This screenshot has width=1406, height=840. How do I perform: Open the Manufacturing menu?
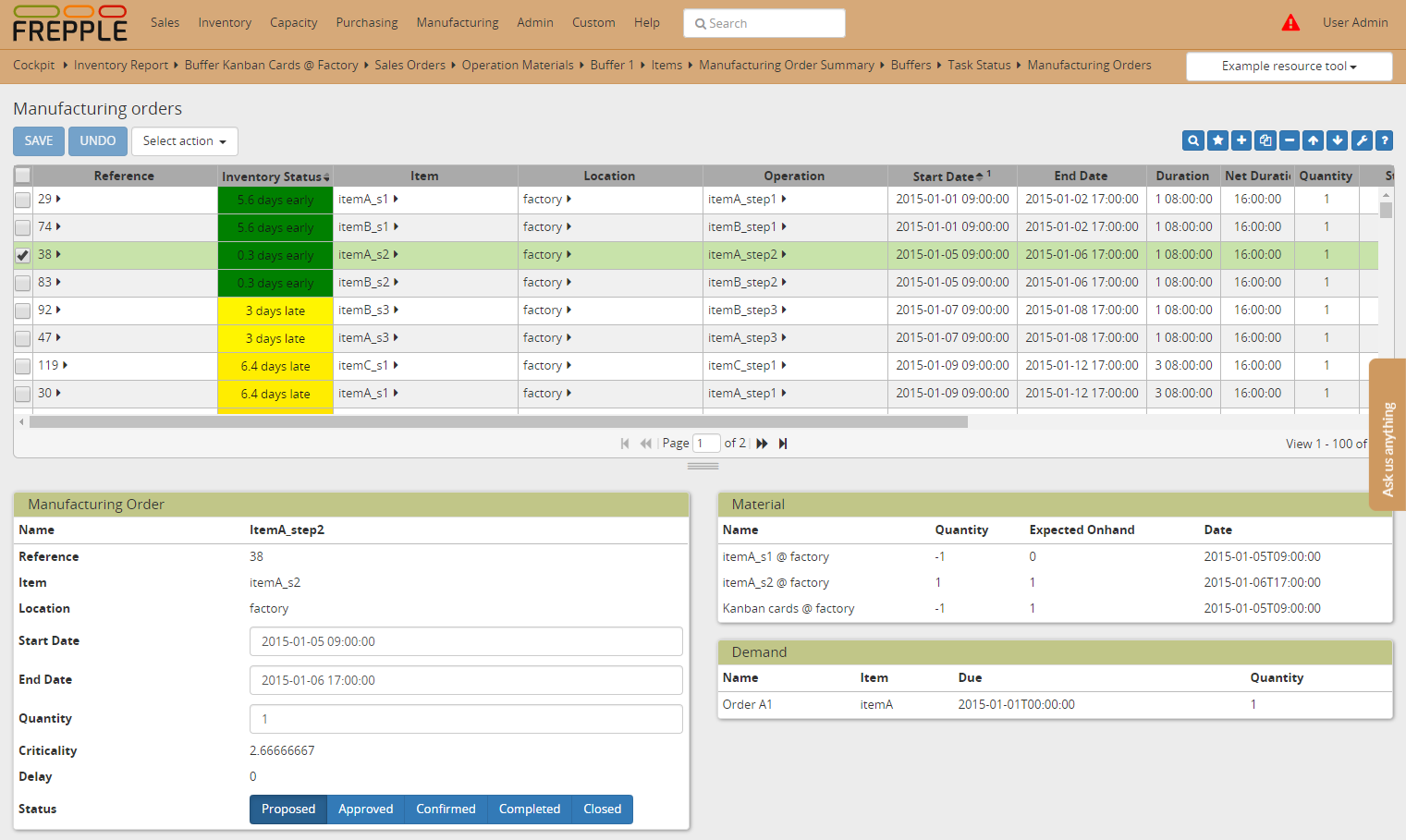[457, 23]
